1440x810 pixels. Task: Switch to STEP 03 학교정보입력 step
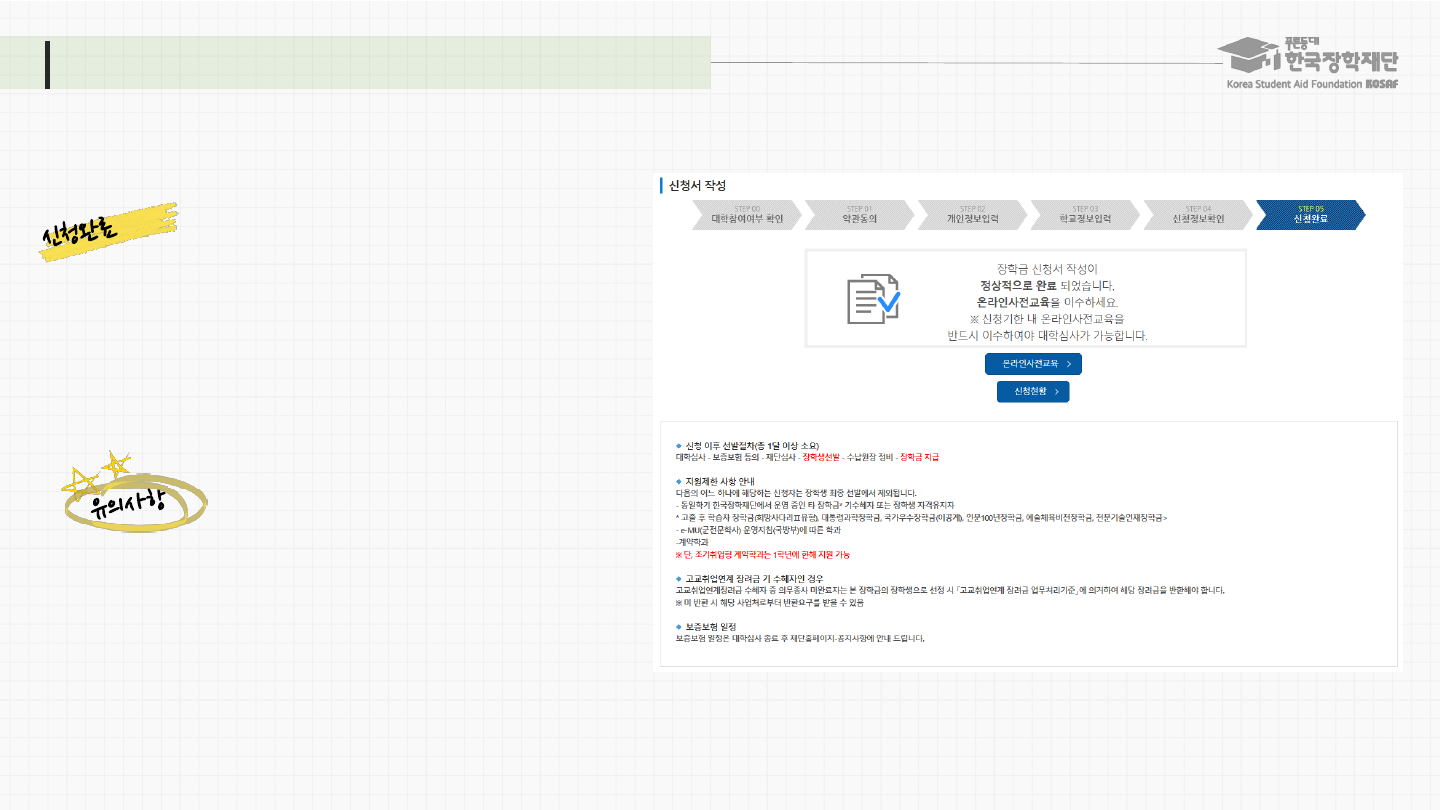point(1085,214)
